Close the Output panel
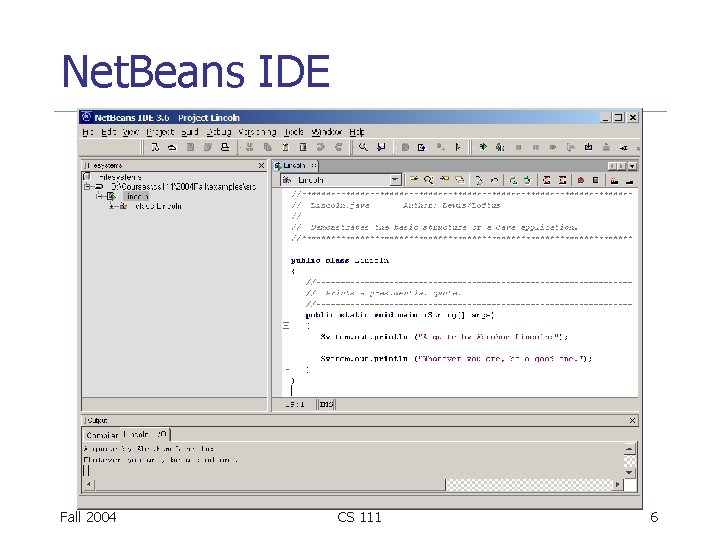 632,421
